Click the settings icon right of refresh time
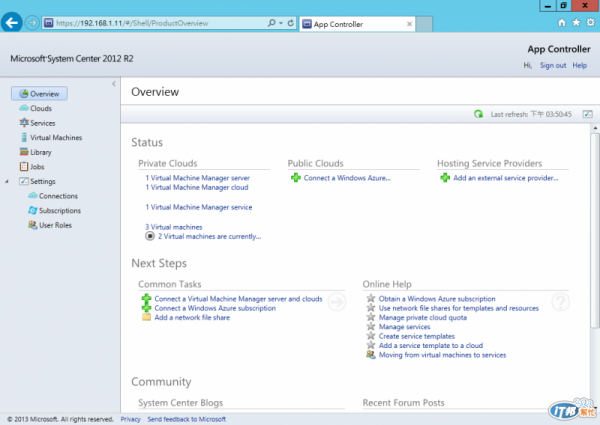The height and width of the screenshot is (425, 600). point(587,114)
